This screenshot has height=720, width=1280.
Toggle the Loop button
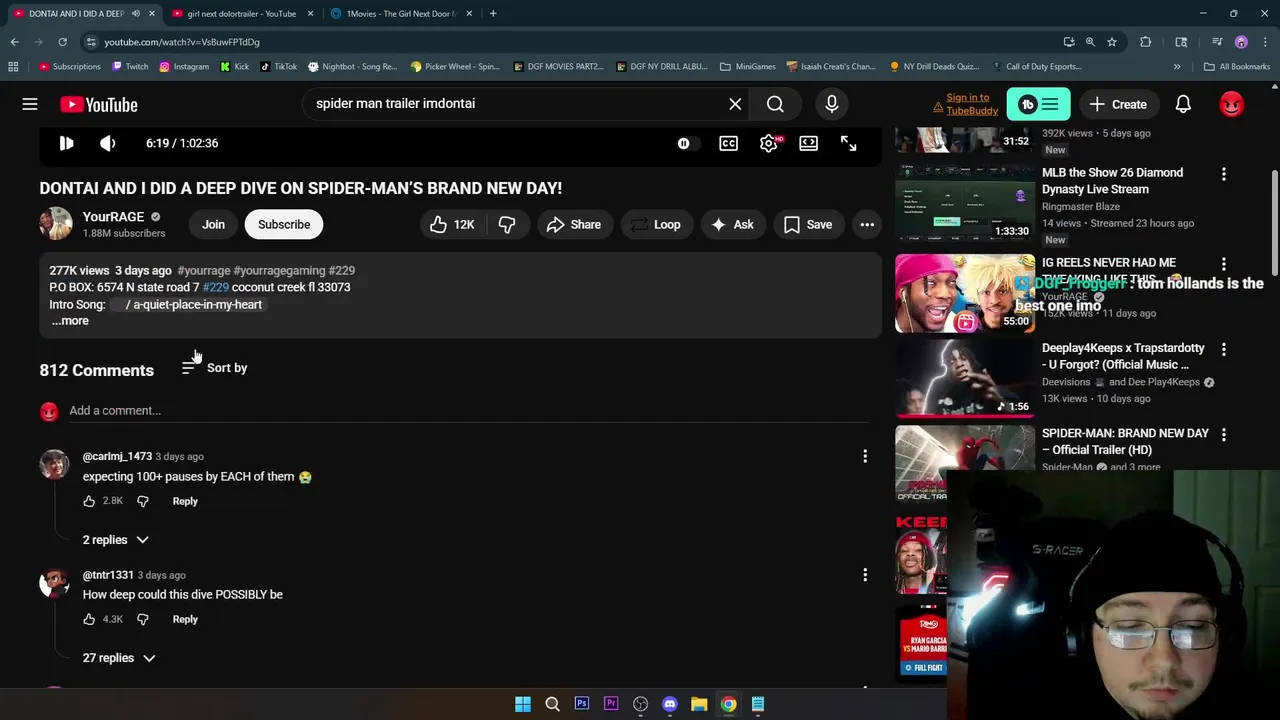click(655, 225)
